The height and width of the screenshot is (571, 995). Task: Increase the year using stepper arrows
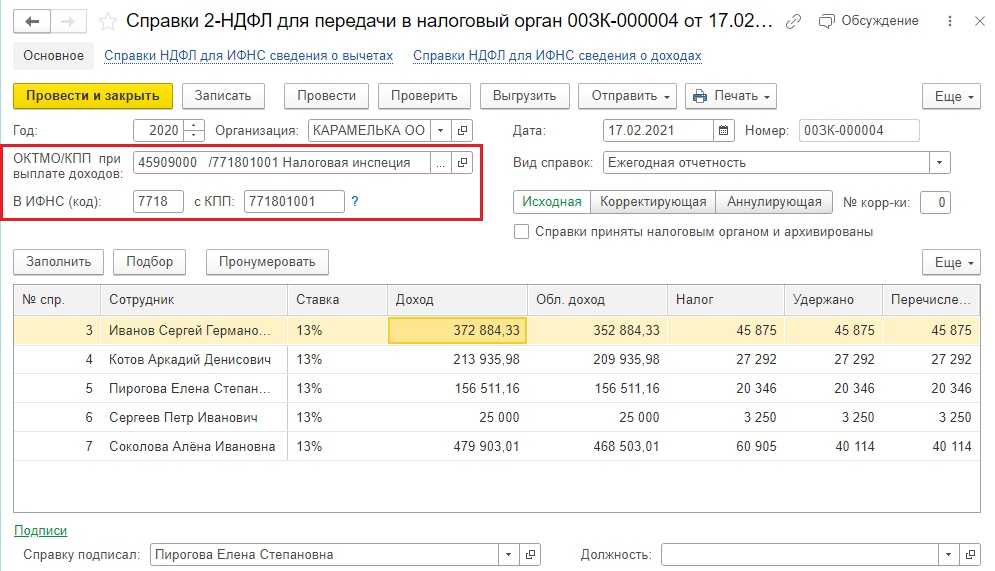[194, 125]
